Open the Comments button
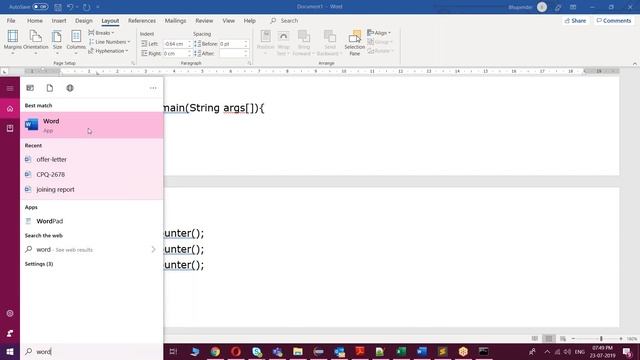 (614, 20)
